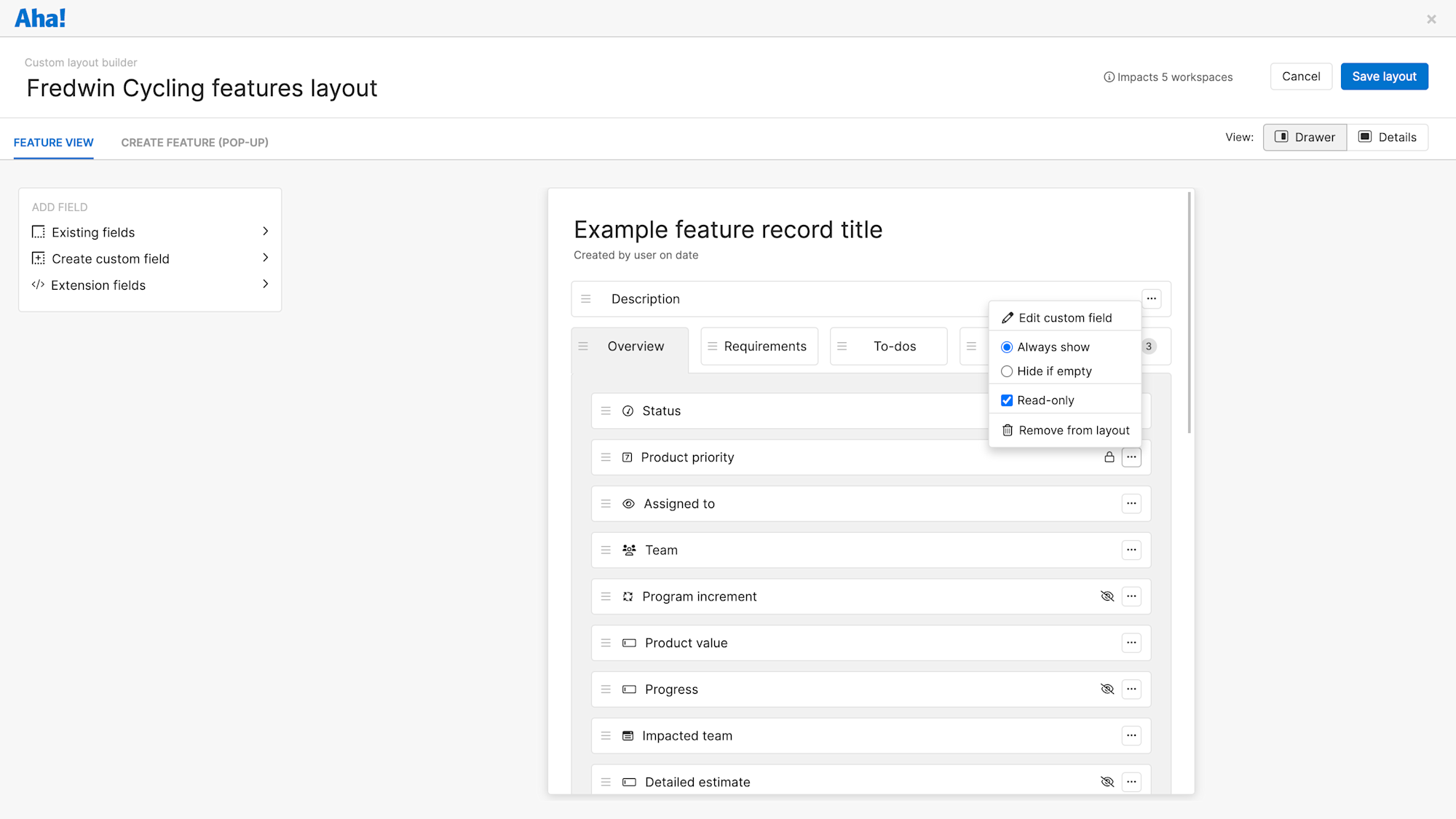The height and width of the screenshot is (819, 1456).
Task: Expand the Extension fields list
Action: 265,284
